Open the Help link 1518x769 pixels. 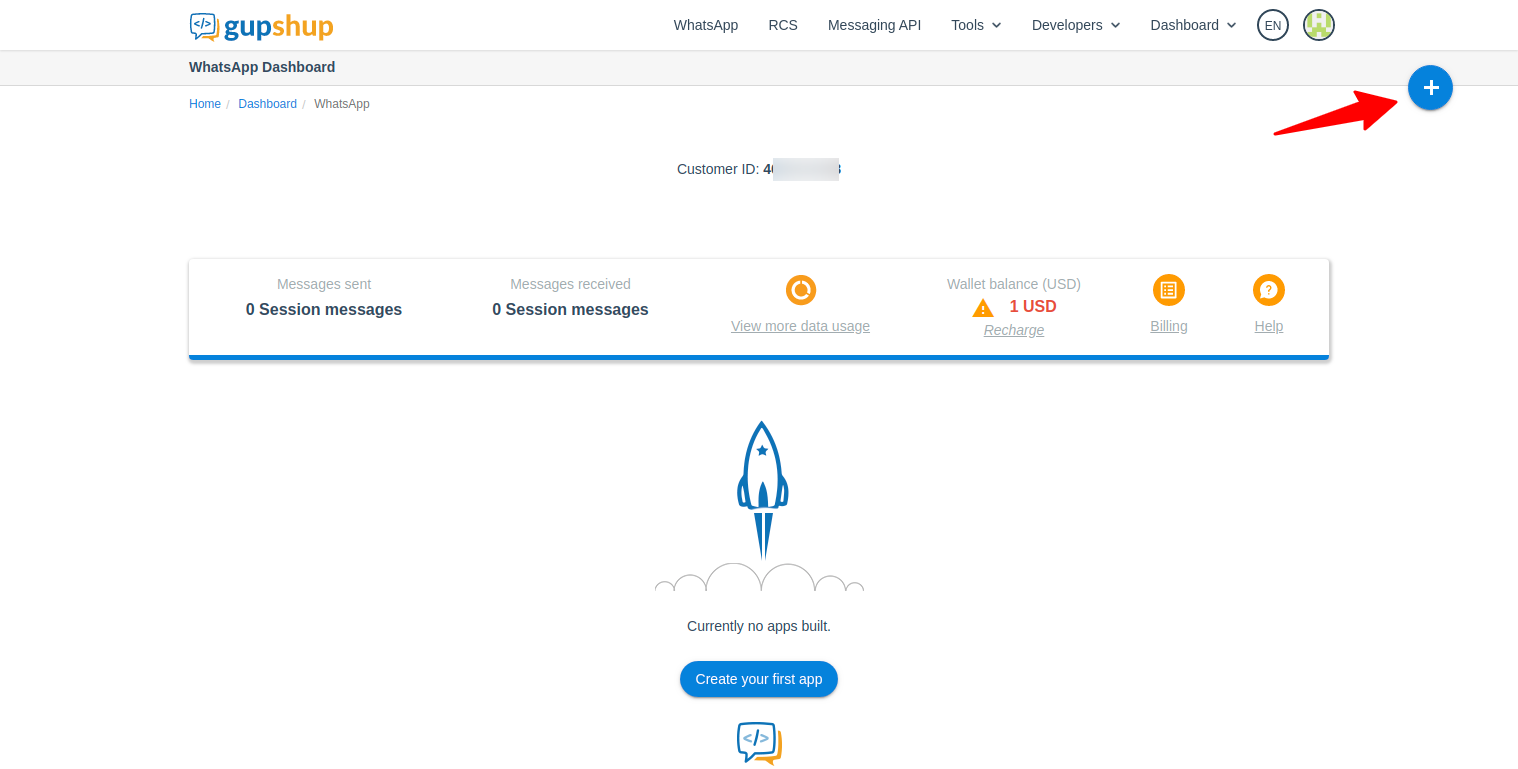[x=1269, y=326]
